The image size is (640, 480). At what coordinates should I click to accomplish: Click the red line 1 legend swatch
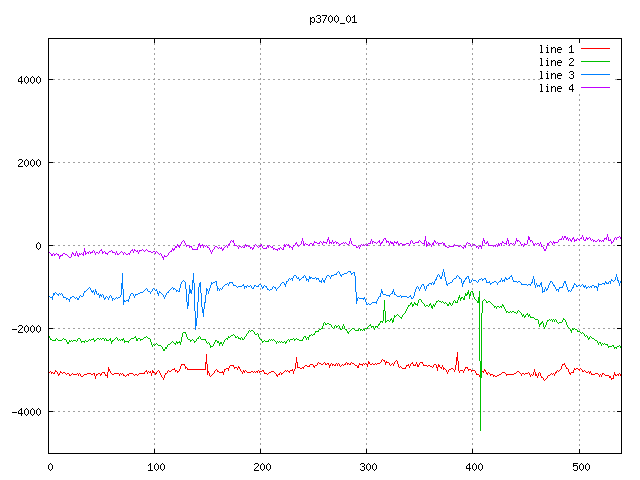click(x=595, y=49)
